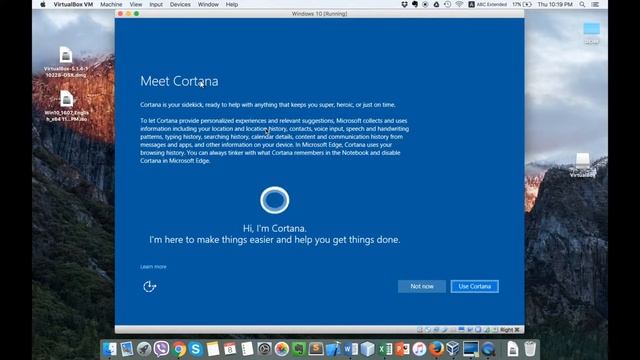The image size is (640, 360).
Task: Open Notes in the Dock
Action: pos(213,349)
